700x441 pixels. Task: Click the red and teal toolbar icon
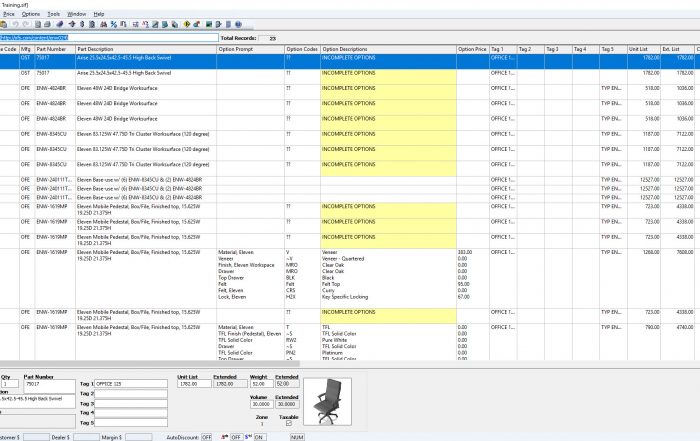point(196,25)
